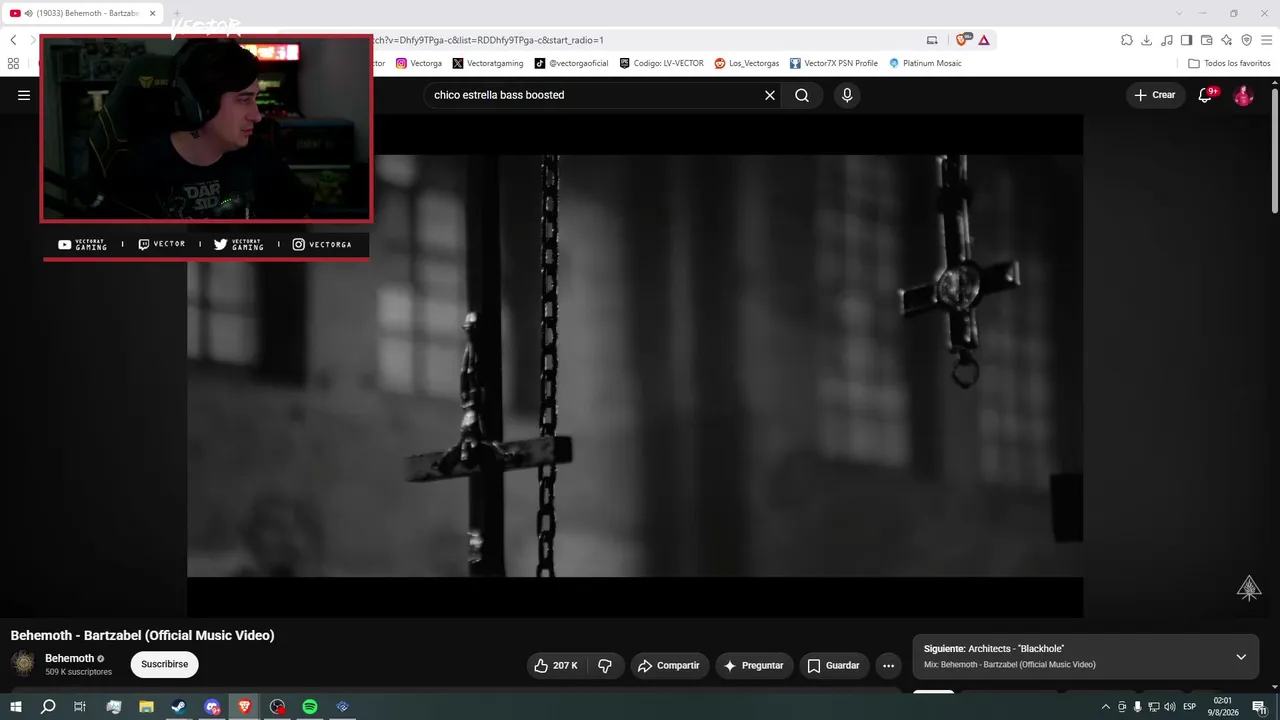Click the browser back arrow

[13, 40]
